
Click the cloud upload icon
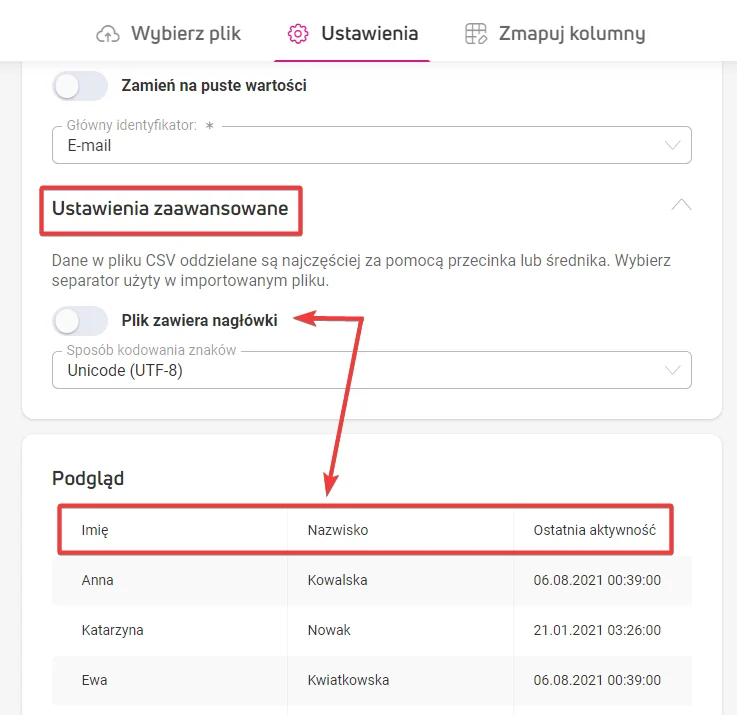click(107, 34)
